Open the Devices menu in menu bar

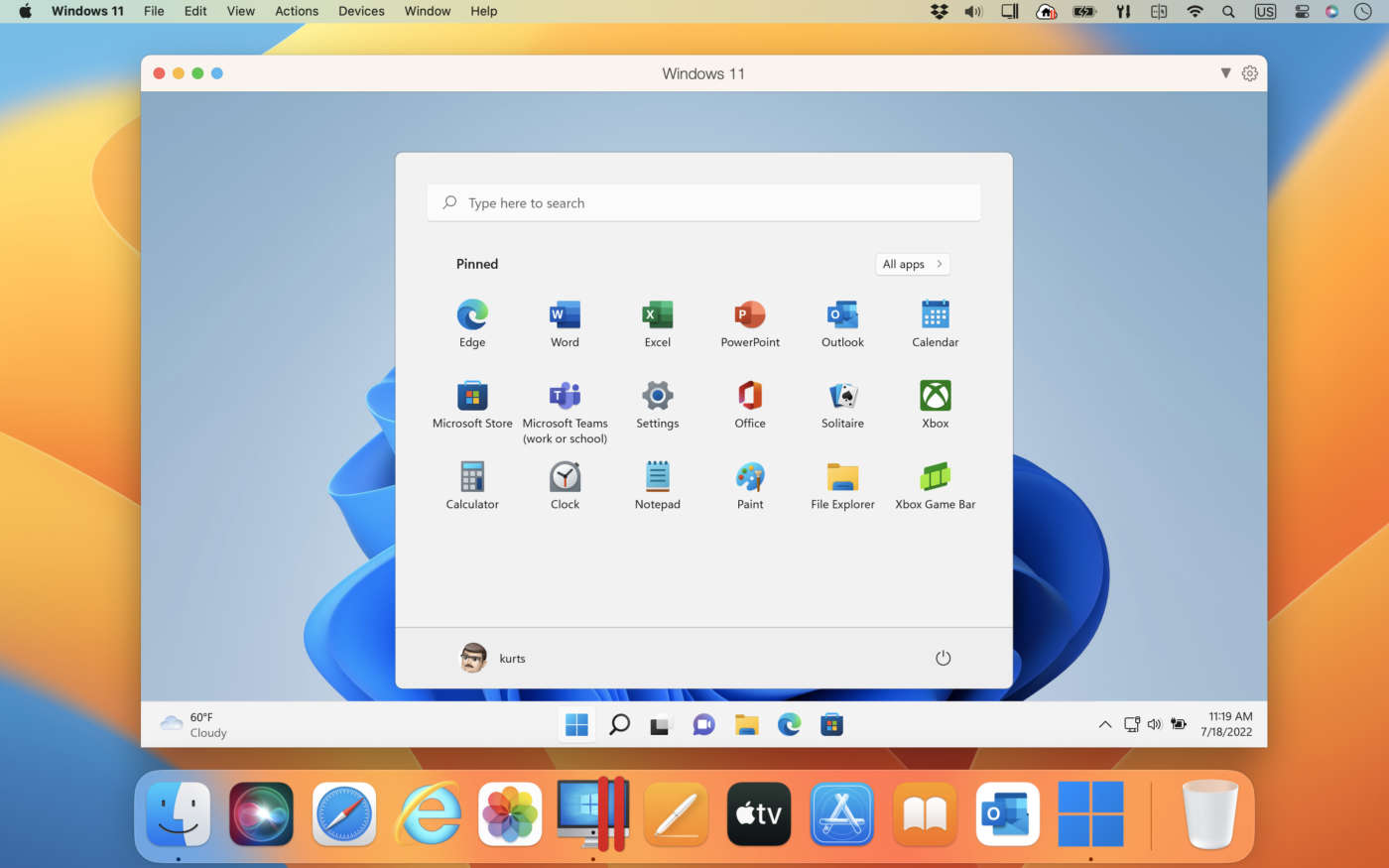point(361,11)
